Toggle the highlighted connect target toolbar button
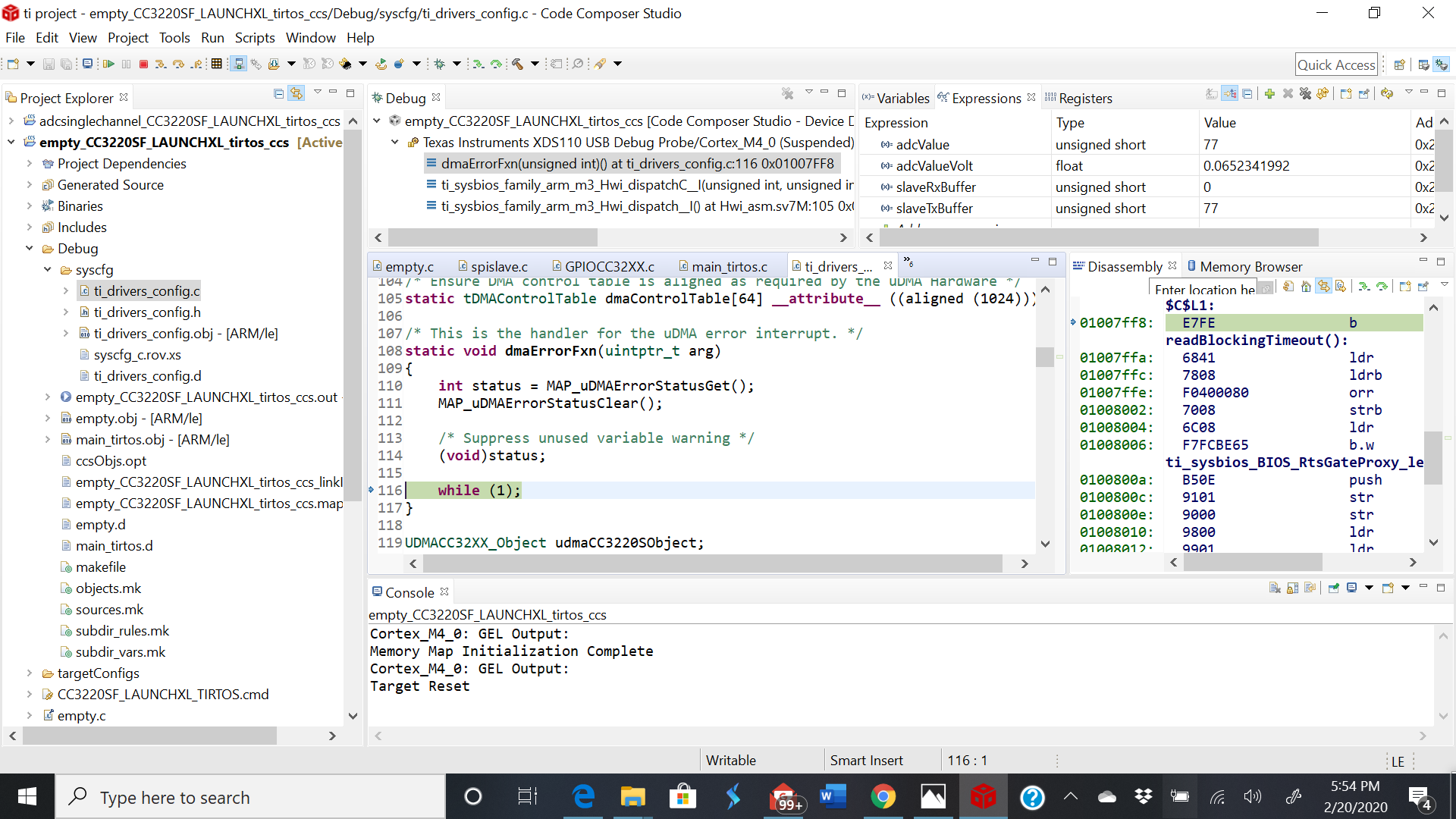 (238, 64)
